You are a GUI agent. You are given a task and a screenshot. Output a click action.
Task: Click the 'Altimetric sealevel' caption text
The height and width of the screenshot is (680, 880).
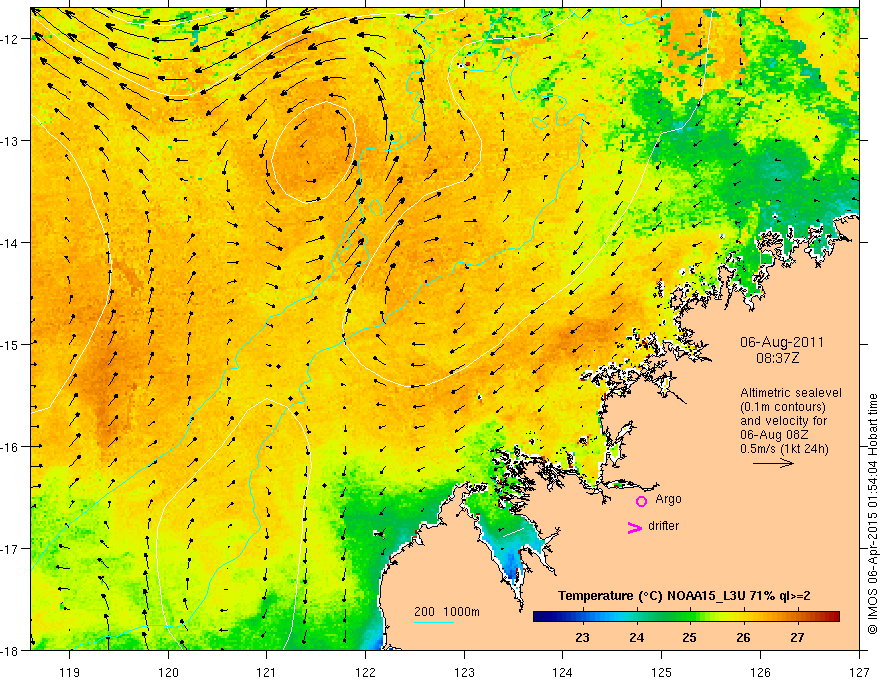(x=791, y=393)
